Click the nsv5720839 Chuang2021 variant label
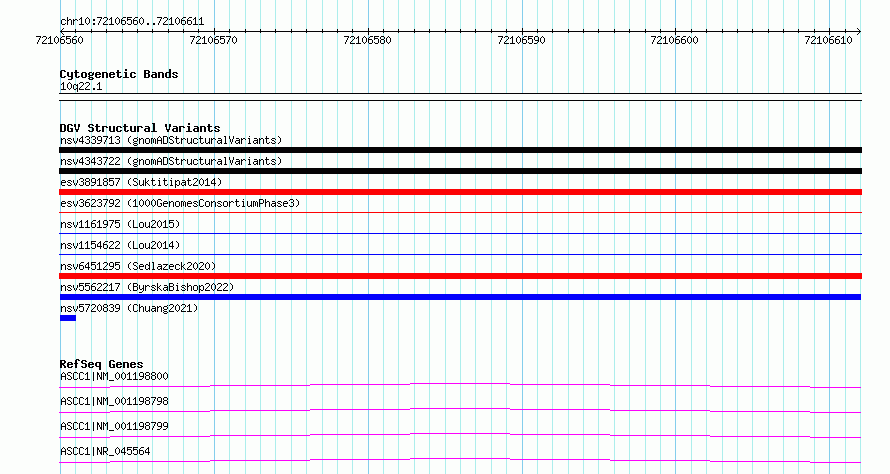Screen dimensions: 890x474 click(x=129, y=308)
